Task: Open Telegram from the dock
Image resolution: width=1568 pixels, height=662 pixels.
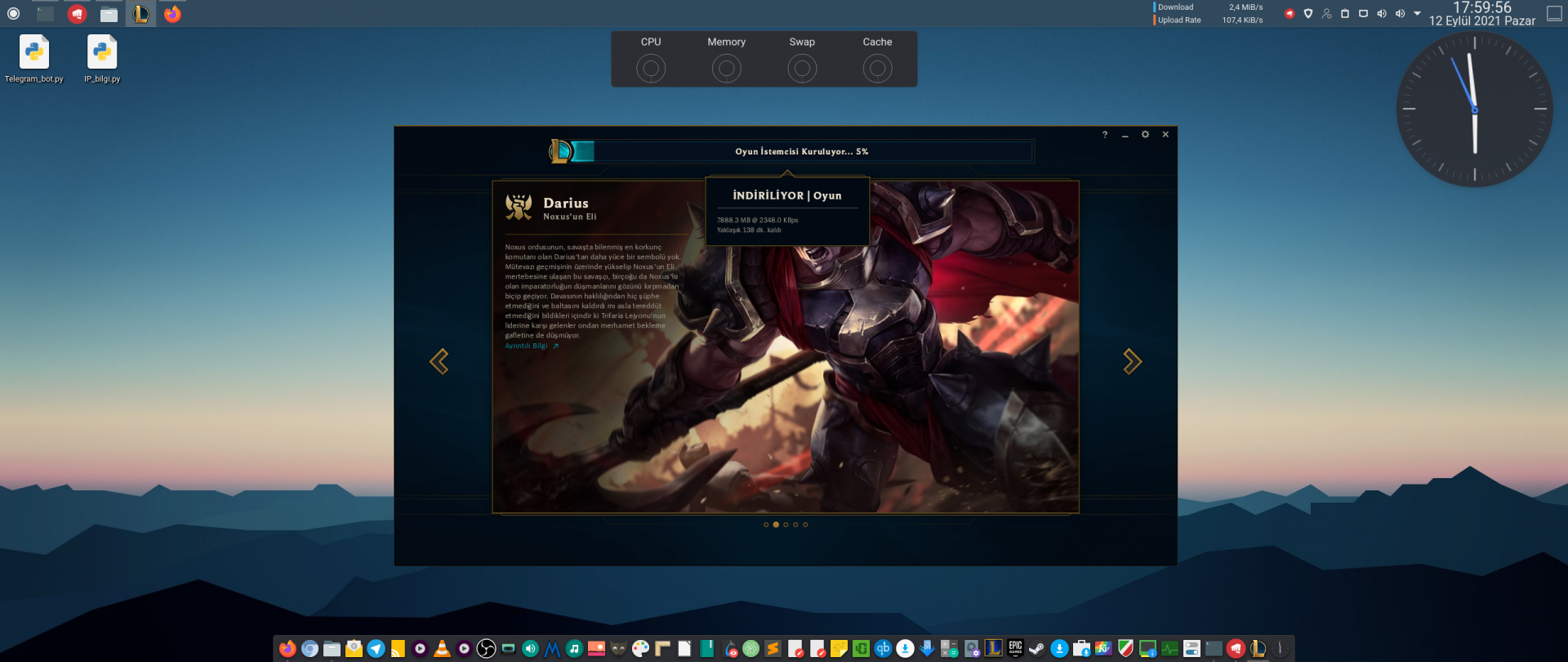Action: tap(376, 649)
